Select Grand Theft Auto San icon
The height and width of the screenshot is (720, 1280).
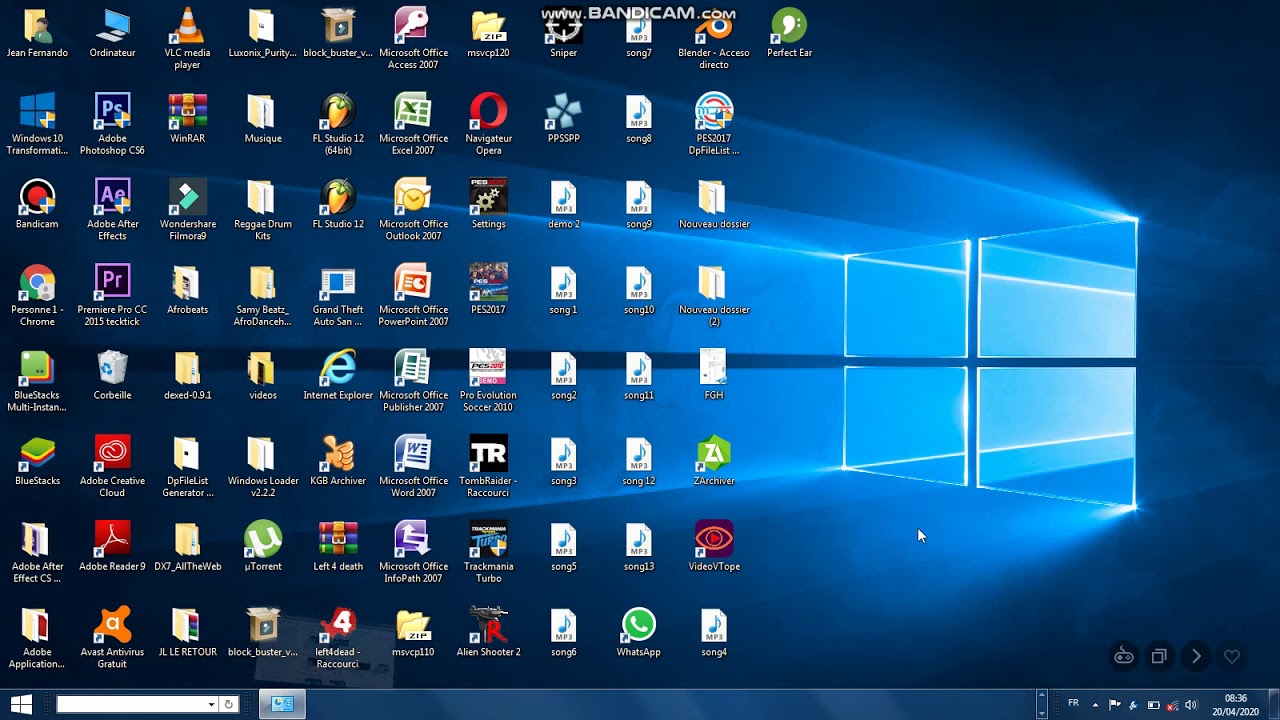tap(338, 295)
